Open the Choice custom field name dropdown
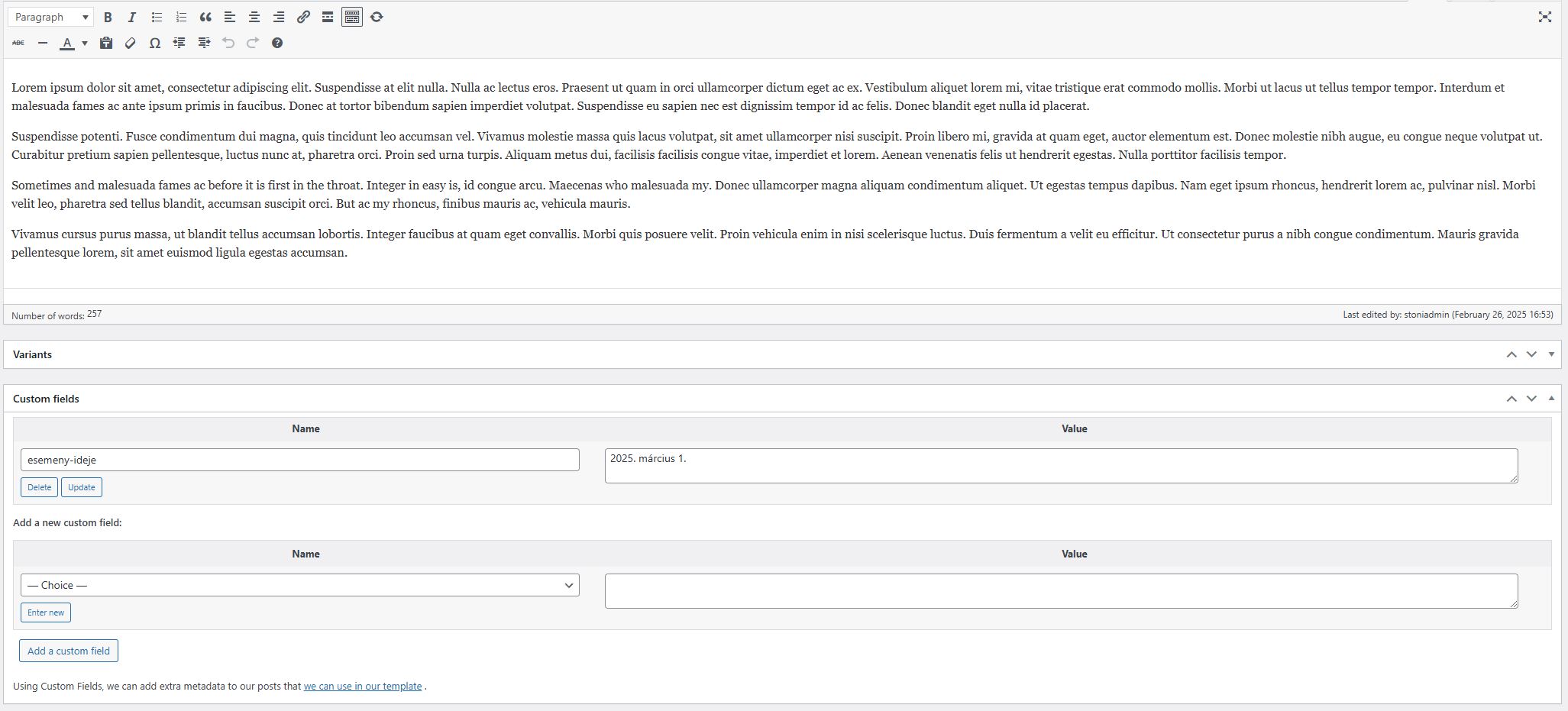 tap(299, 585)
